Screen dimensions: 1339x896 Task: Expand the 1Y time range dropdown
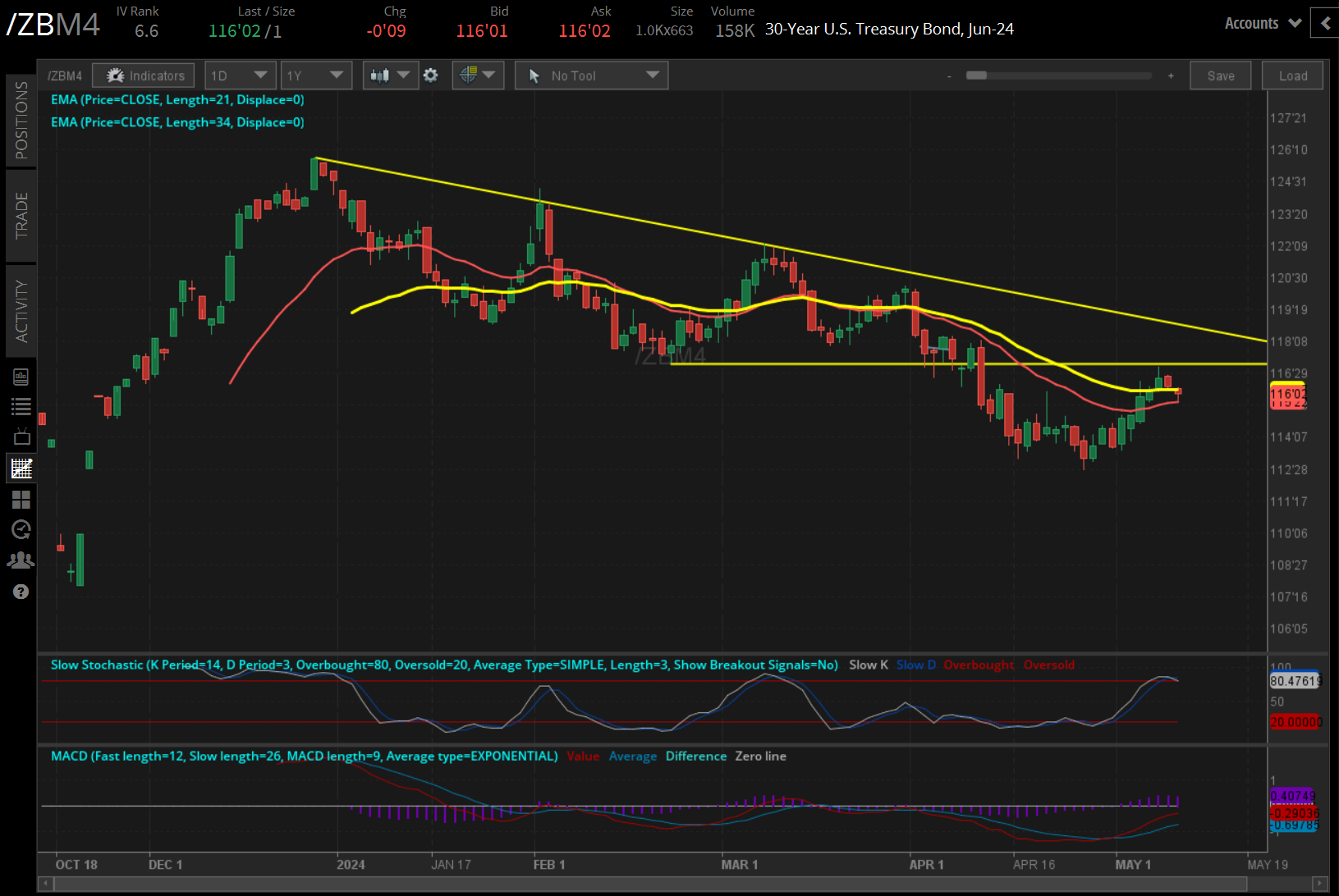(x=316, y=75)
